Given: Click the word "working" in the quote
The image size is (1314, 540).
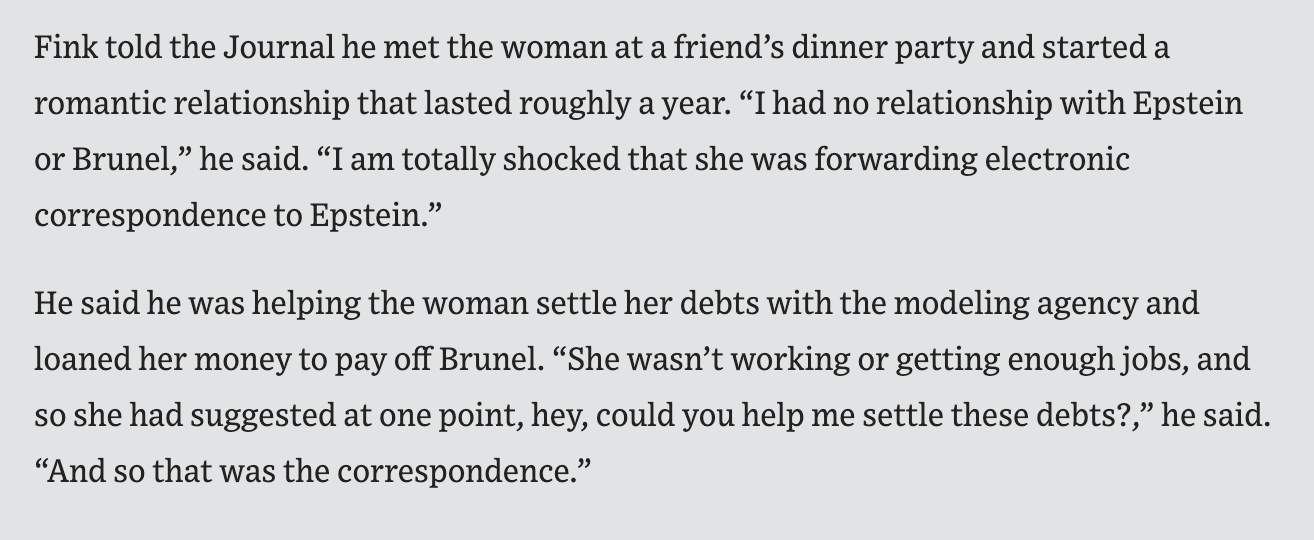Looking at the screenshot, I should tap(787, 359).
